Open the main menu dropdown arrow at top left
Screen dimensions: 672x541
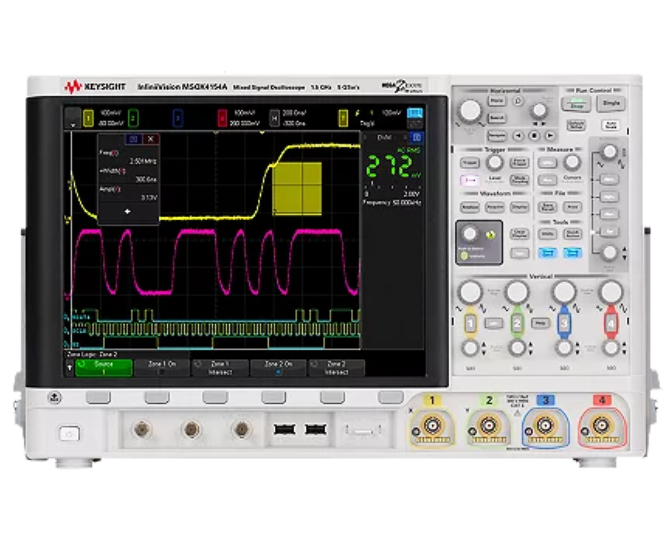(x=73, y=118)
